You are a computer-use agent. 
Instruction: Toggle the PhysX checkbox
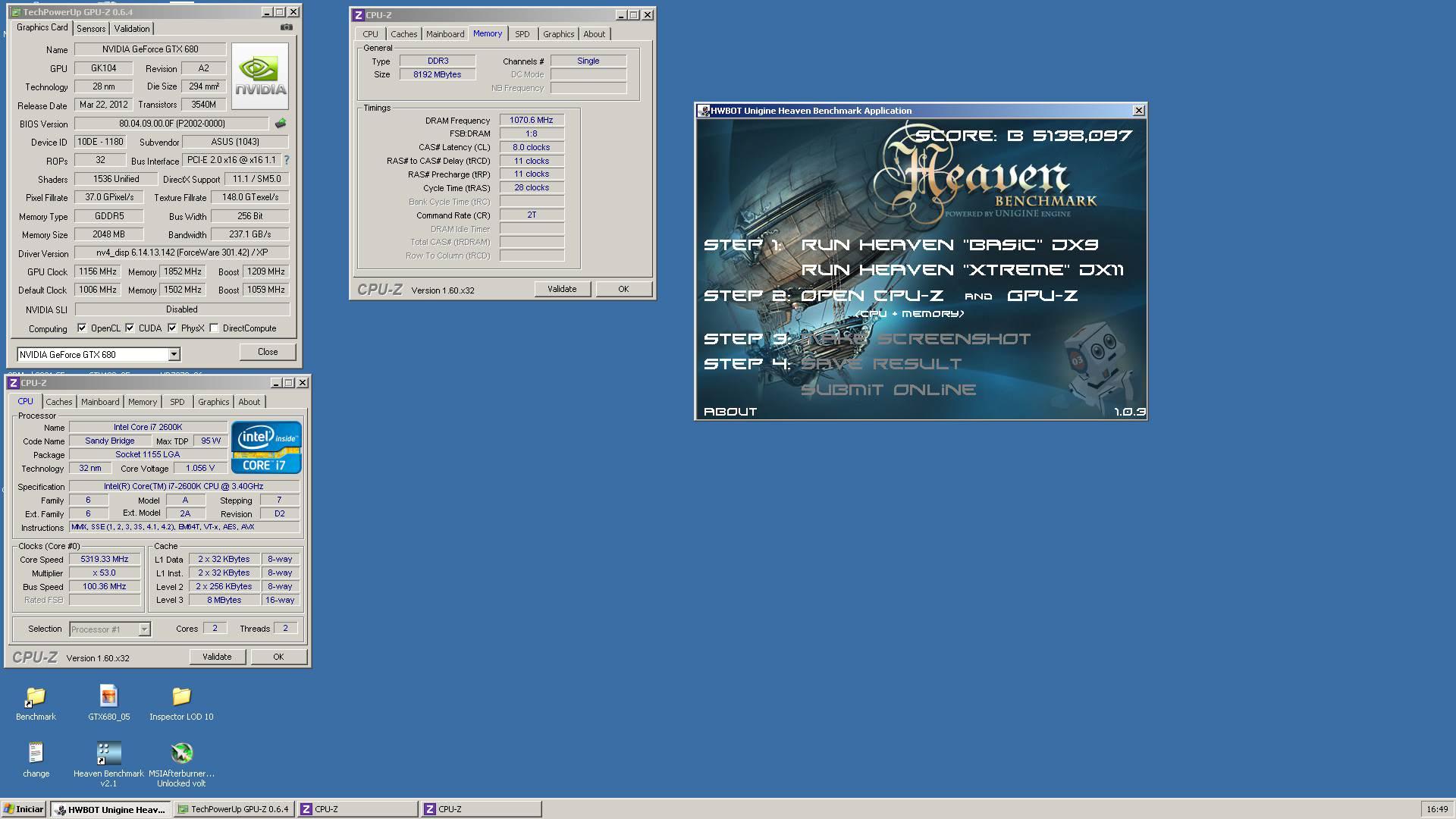point(172,328)
